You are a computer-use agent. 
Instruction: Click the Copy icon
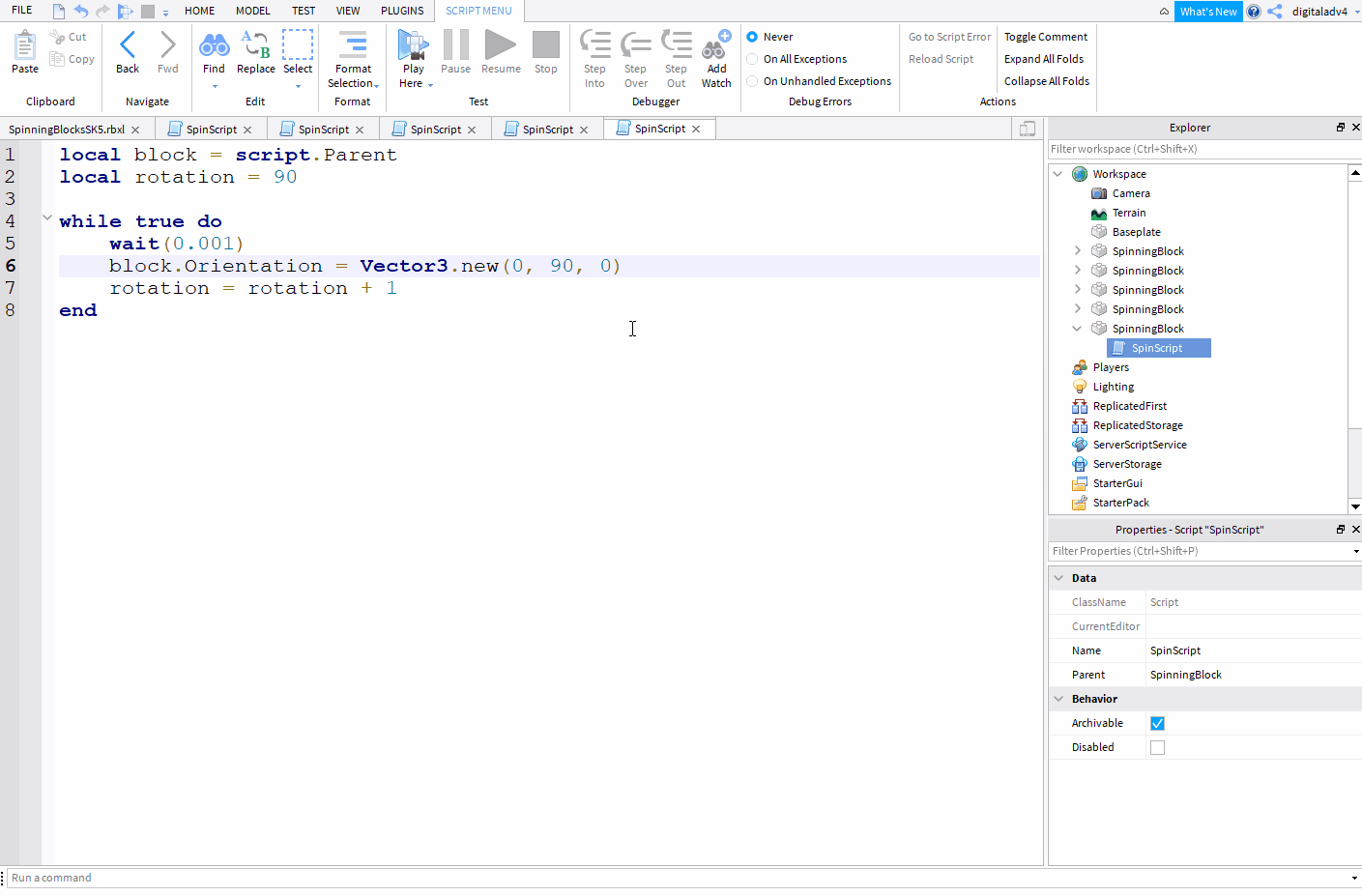coord(57,59)
